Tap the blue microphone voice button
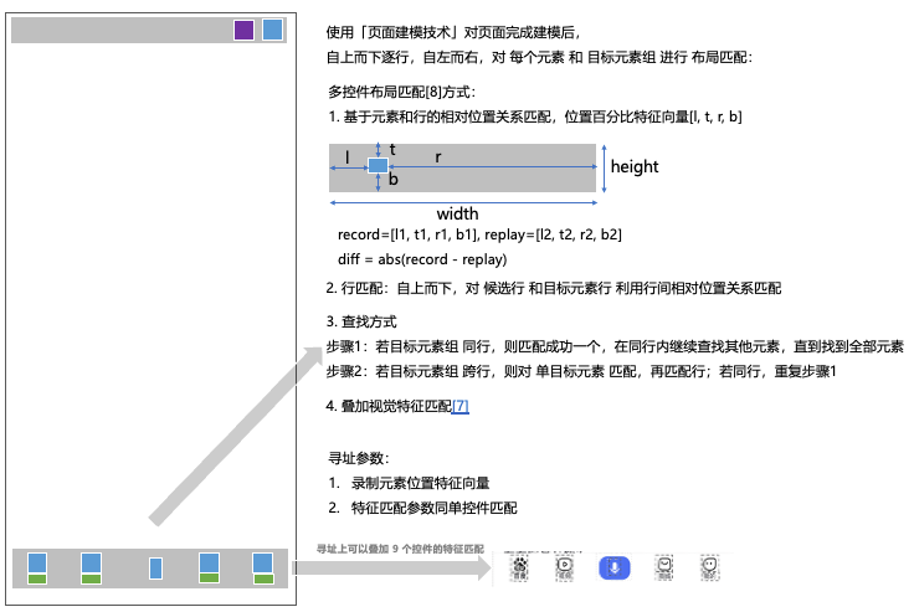 (614, 568)
